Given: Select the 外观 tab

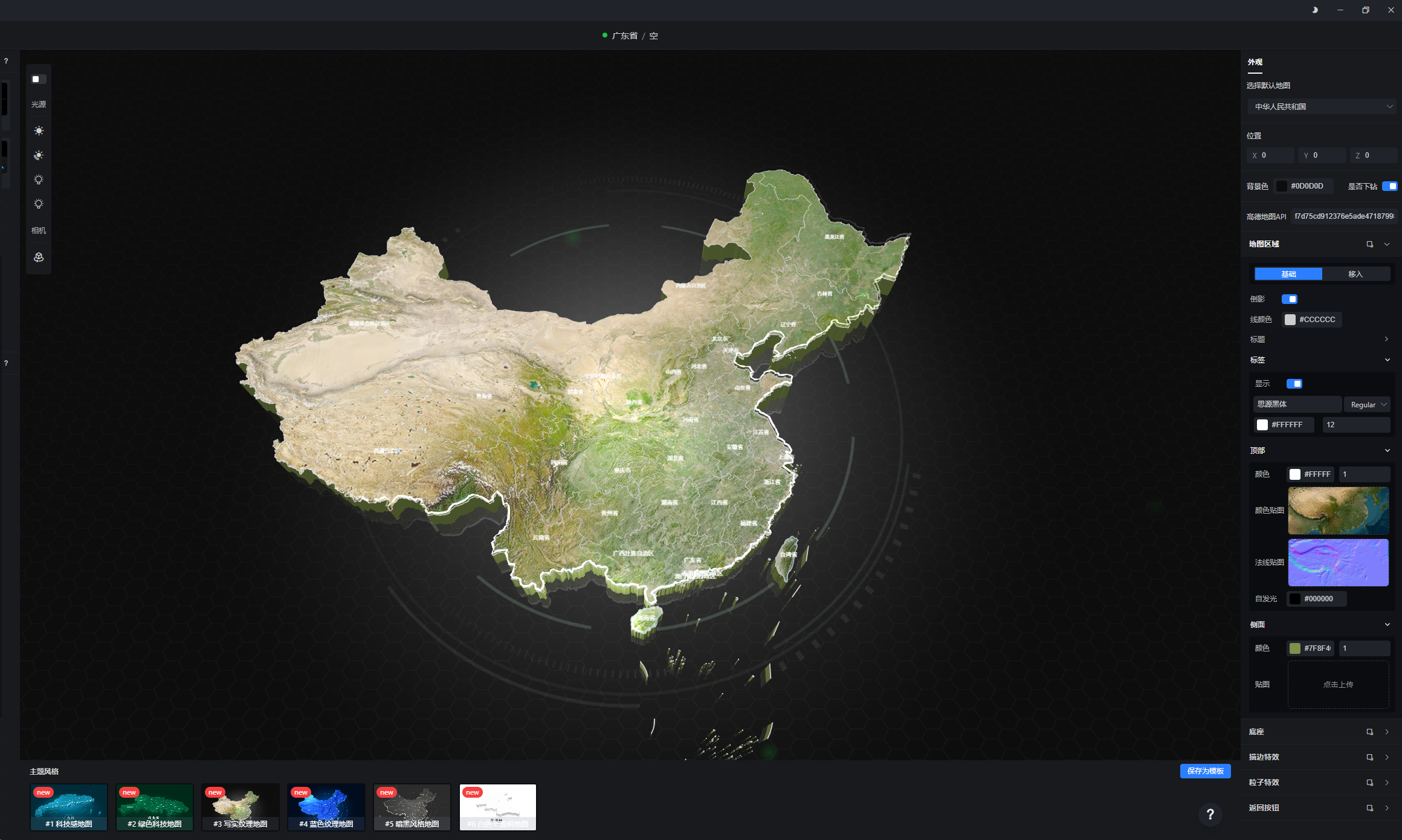Looking at the screenshot, I should tap(1255, 62).
